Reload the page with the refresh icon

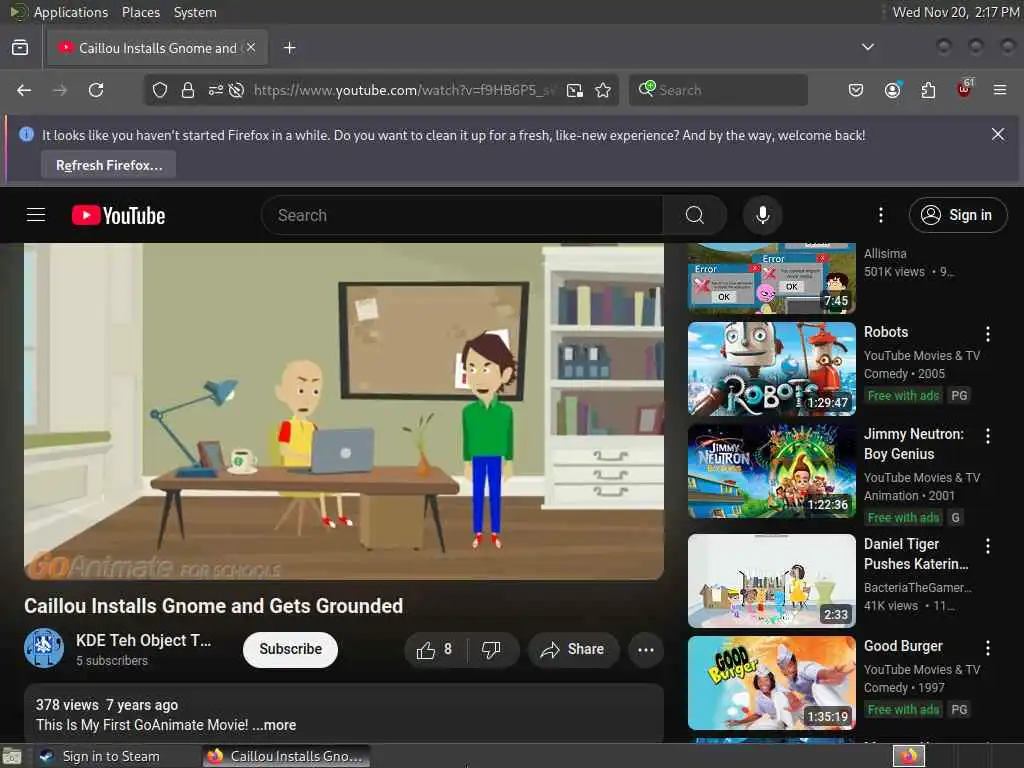point(96,90)
